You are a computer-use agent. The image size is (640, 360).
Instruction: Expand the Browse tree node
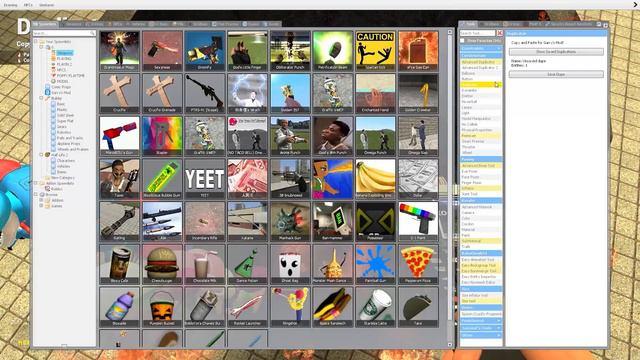tap(36, 195)
